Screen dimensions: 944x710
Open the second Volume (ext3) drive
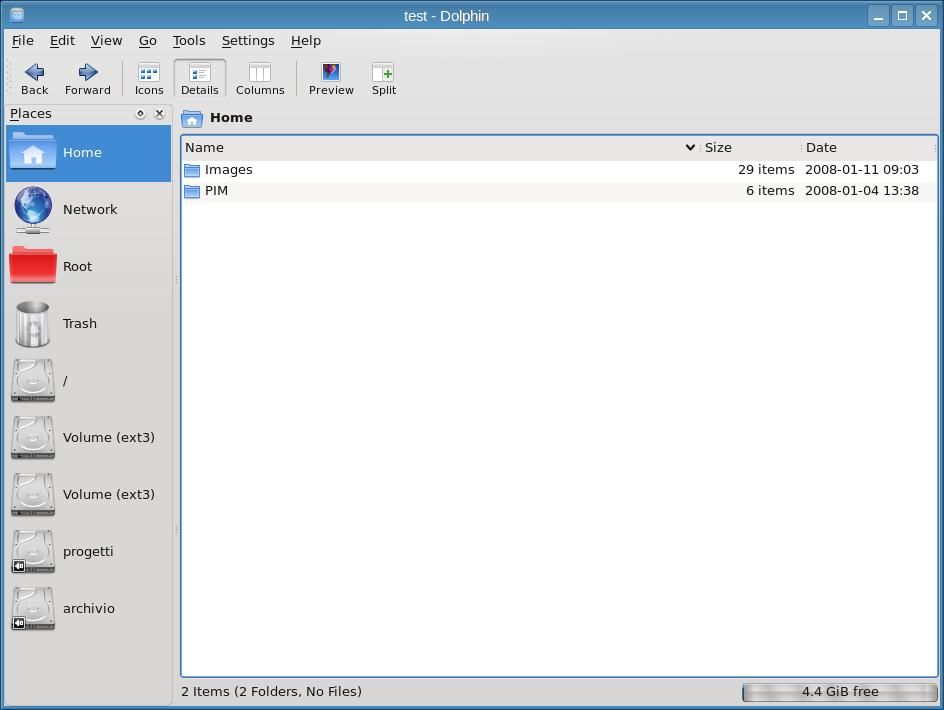click(88, 495)
